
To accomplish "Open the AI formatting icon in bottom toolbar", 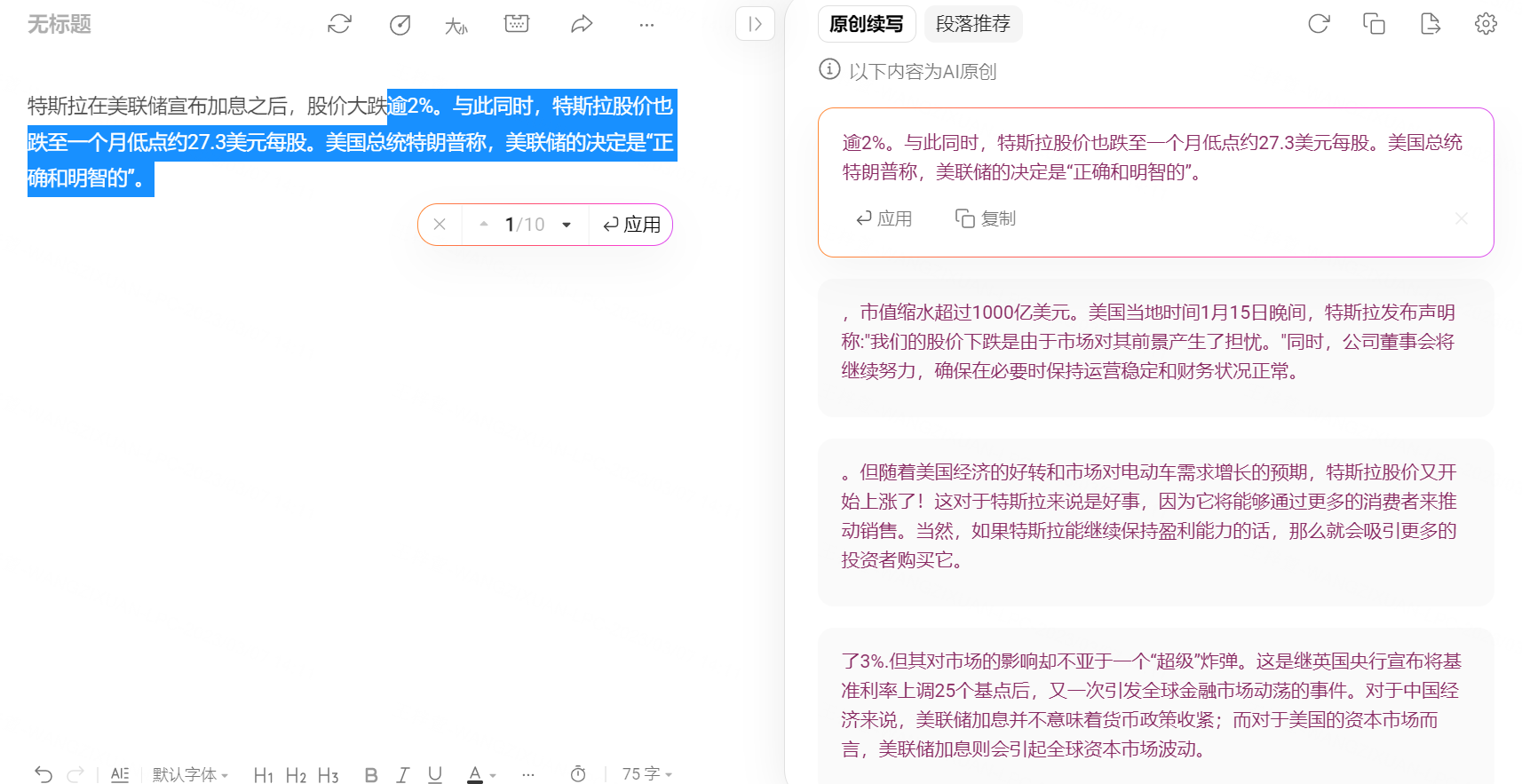I will pyautogui.click(x=120, y=774).
